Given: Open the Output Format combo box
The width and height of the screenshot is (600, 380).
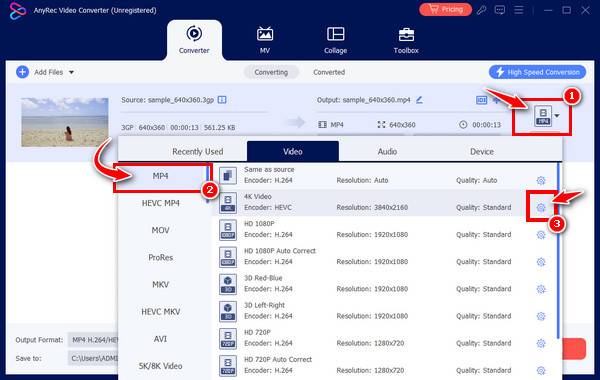Looking at the screenshot, I should pyautogui.click(x=94, y=340).
